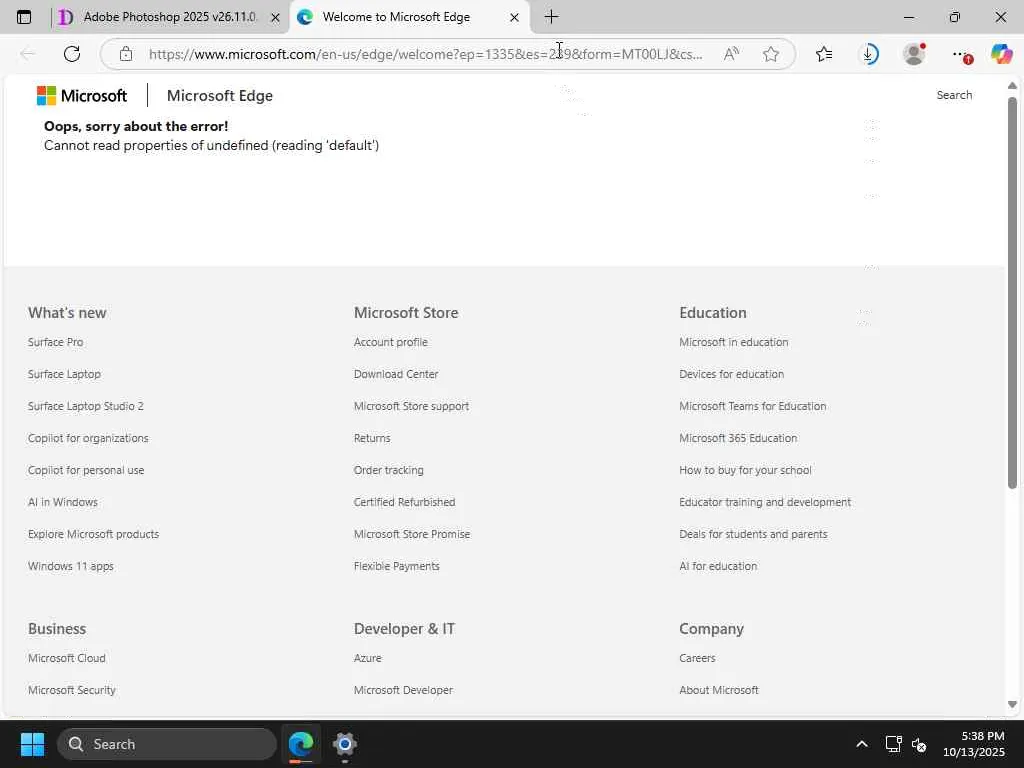
Task: Start Read aloud from address bar
Action: tap(731, 54)
